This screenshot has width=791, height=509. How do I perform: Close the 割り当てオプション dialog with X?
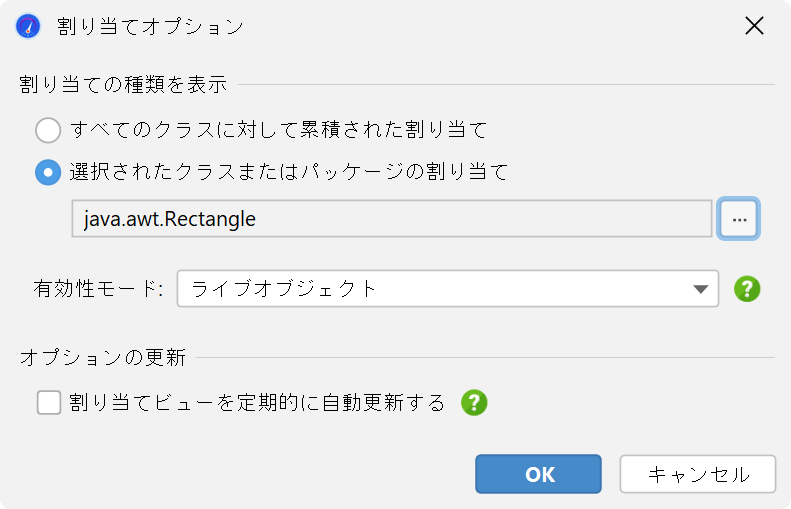754,26
